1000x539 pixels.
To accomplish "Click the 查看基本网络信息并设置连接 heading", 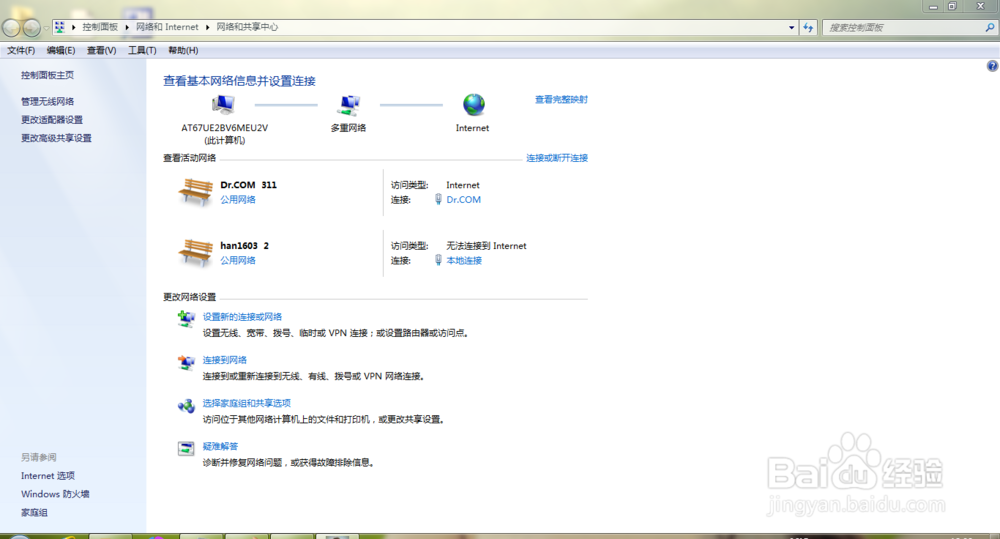I will pos(239,81).
